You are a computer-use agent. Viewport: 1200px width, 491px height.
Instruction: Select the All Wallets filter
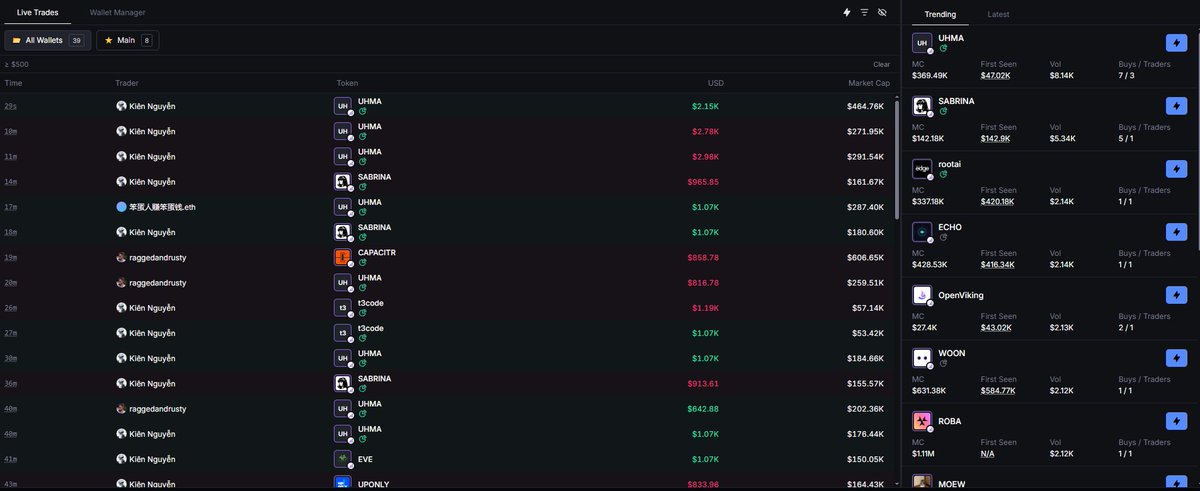tap(48, 40)
